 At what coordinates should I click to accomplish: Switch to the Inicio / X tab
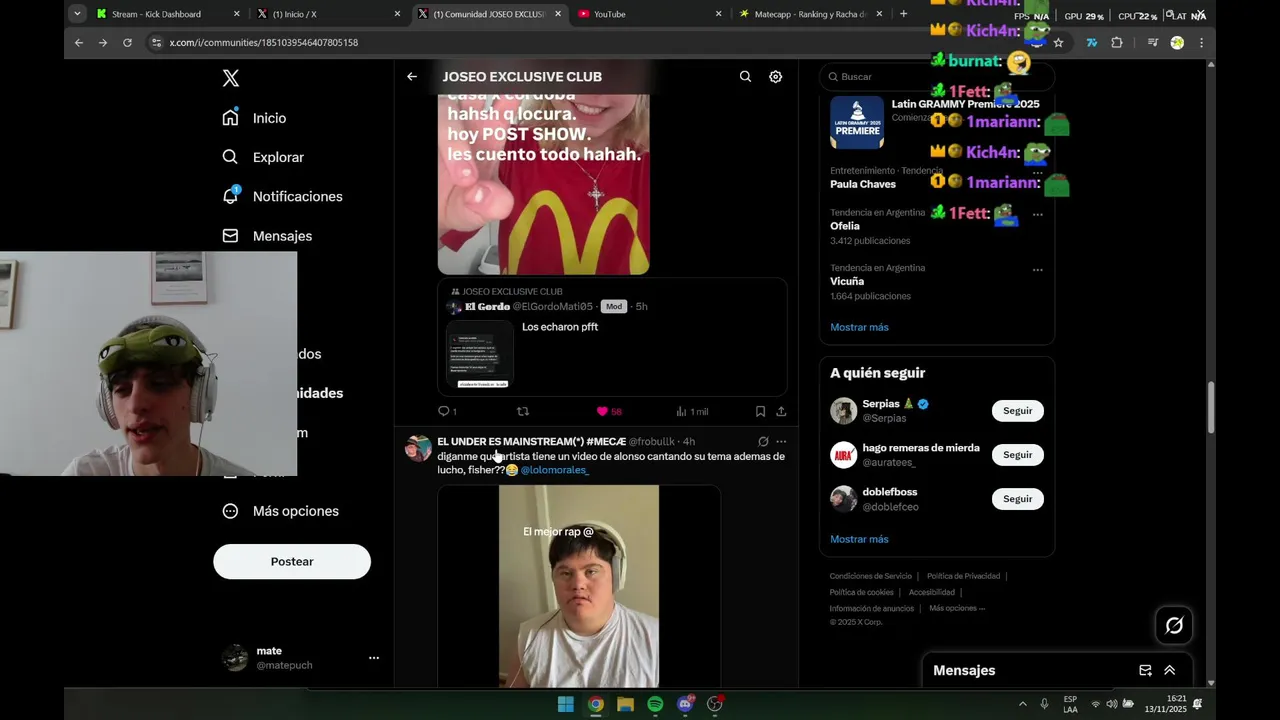click(327, 14)
